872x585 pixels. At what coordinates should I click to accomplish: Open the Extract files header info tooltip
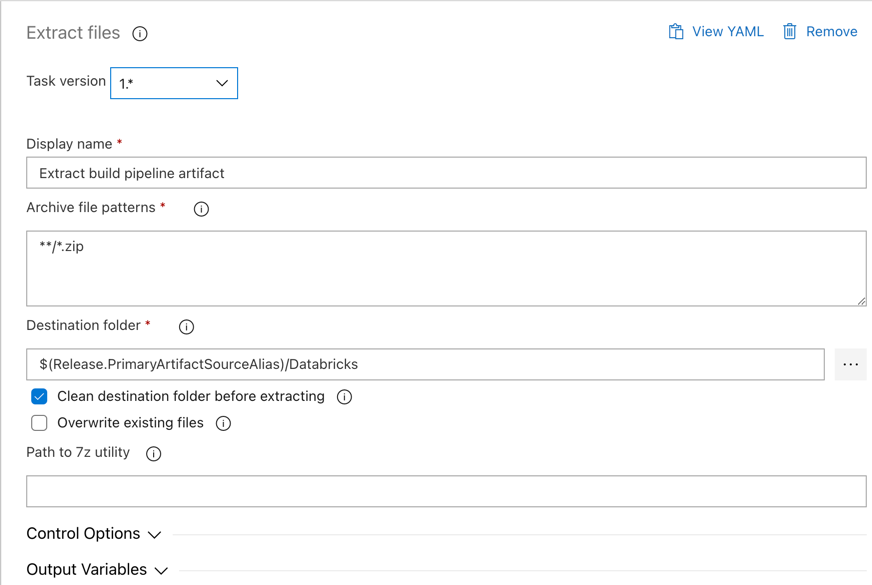pos(140,33)
